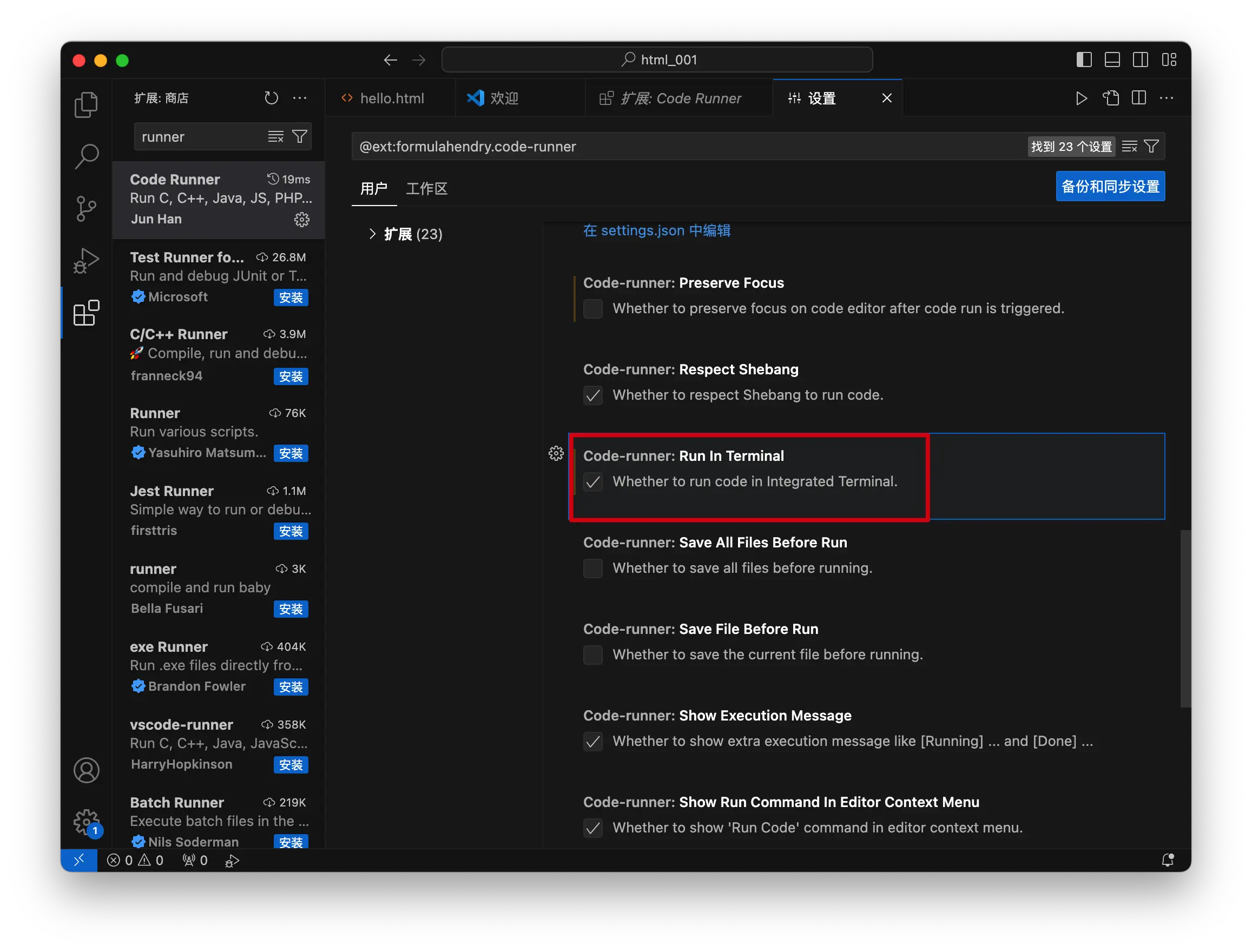Toggle bottom panel layout icon
Image resolution: width=1252 pixels, height=952 pixels.
point(1112,59)
